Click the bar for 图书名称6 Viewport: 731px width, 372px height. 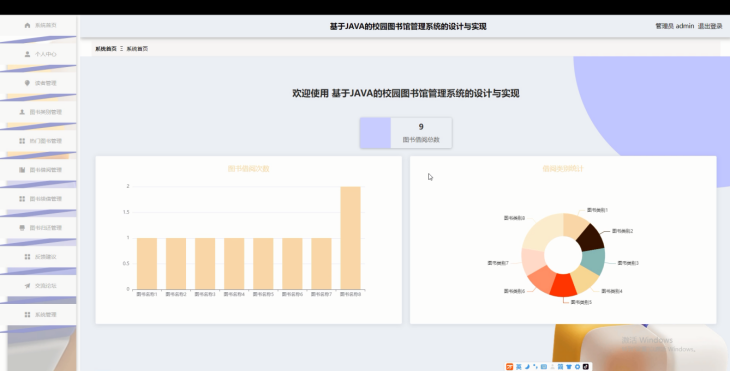click(292, 263)
